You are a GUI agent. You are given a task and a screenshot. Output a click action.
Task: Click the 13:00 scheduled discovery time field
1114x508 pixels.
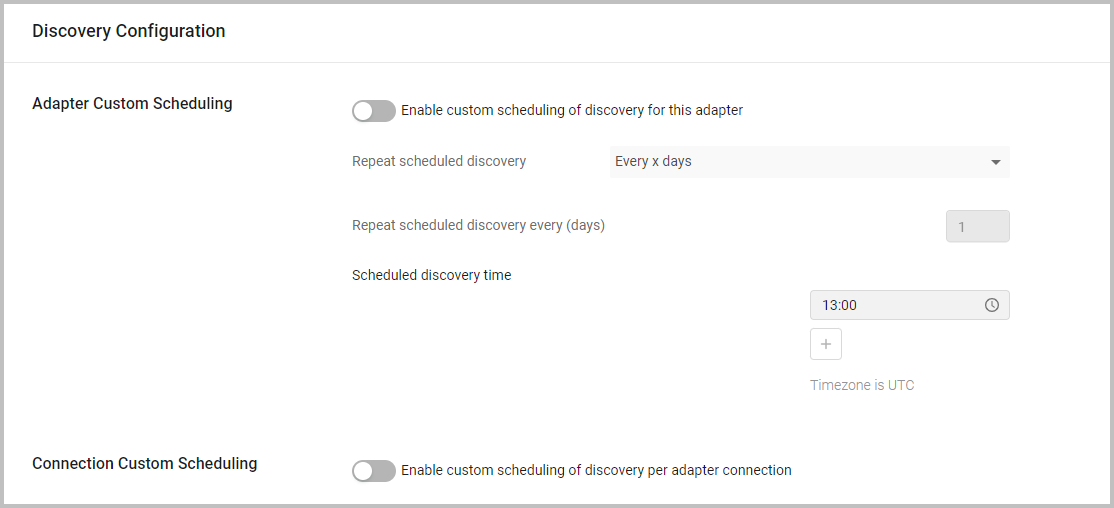900,305
